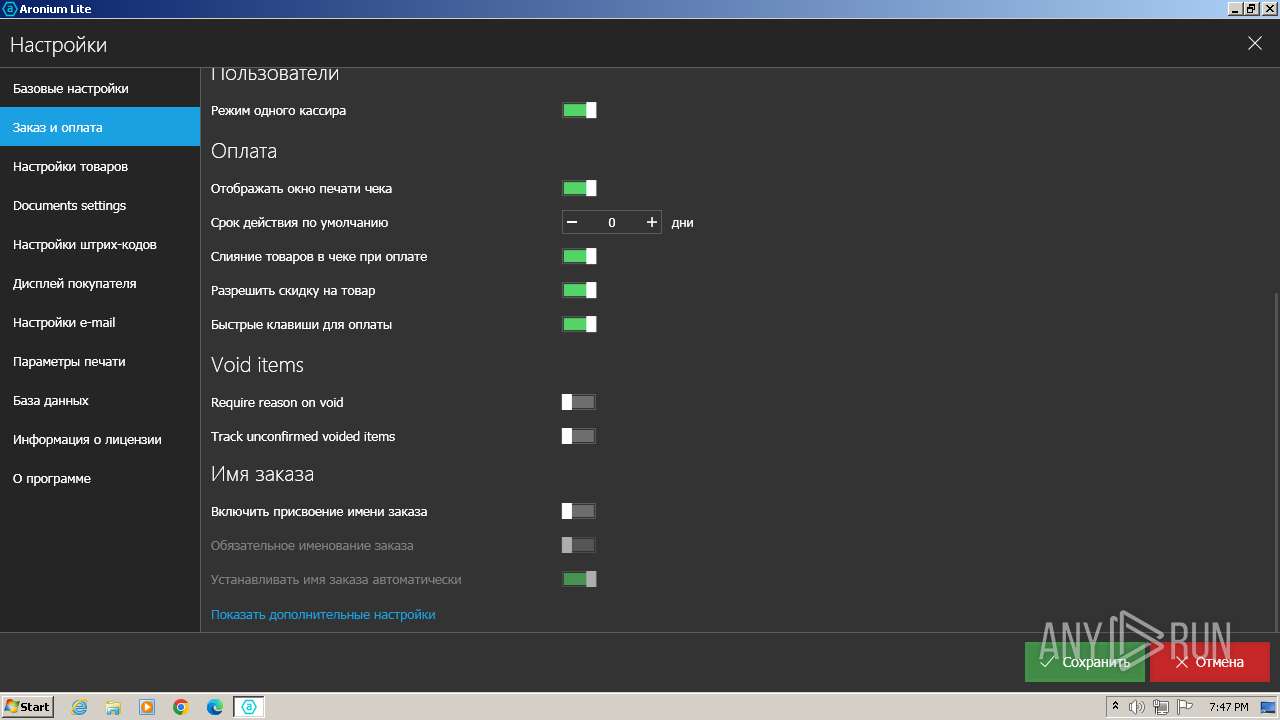
Task: Open Google Chrome from taskbar
Action: 181,707
